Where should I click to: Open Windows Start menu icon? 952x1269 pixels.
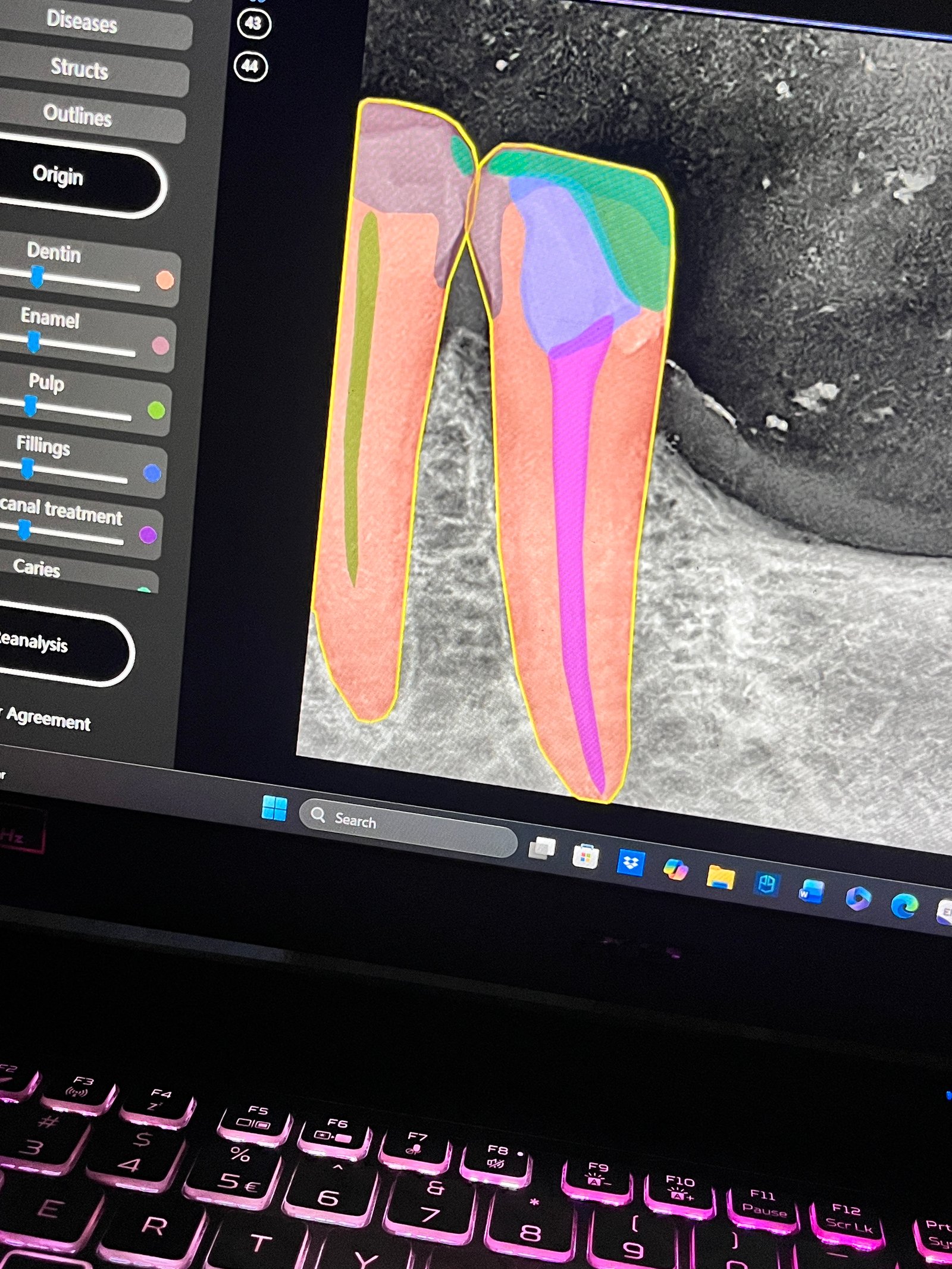pos(274,809)
